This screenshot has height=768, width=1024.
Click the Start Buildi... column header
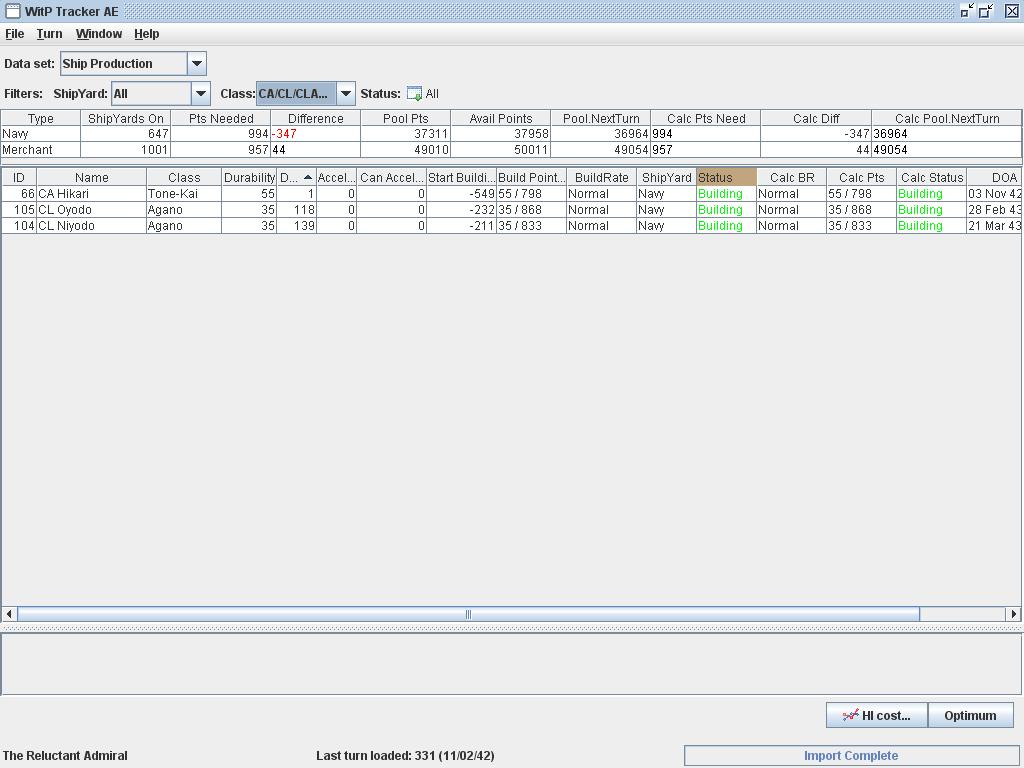(x=461, y=177)
